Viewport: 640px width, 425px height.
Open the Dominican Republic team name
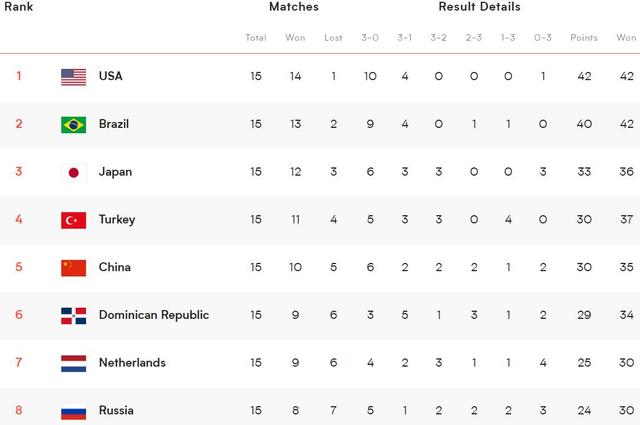click(x=153, y=315)
